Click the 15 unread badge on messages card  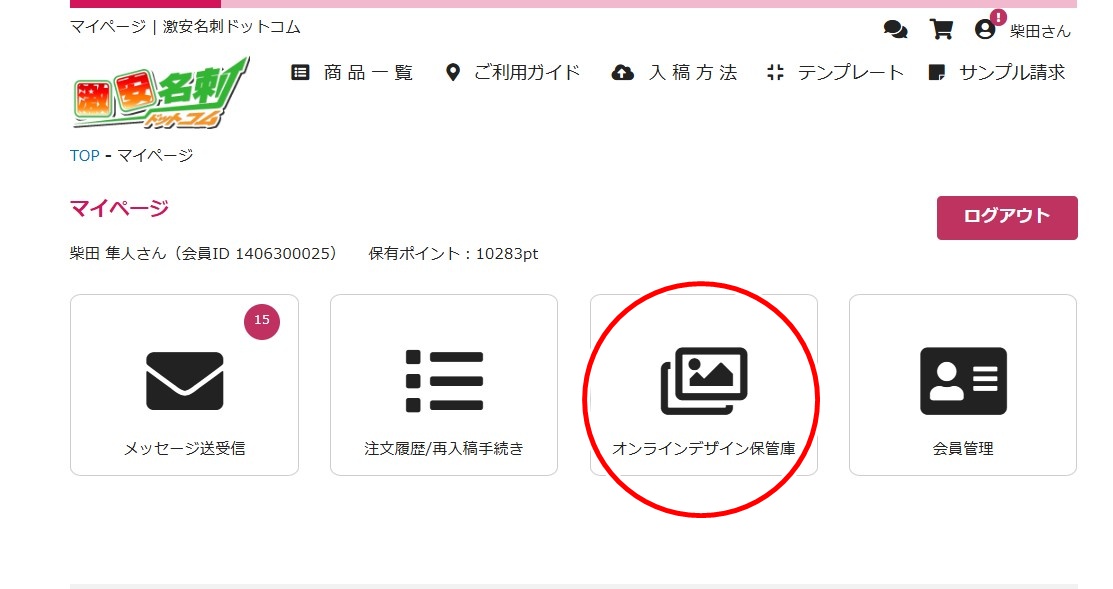tap(262, 321)
